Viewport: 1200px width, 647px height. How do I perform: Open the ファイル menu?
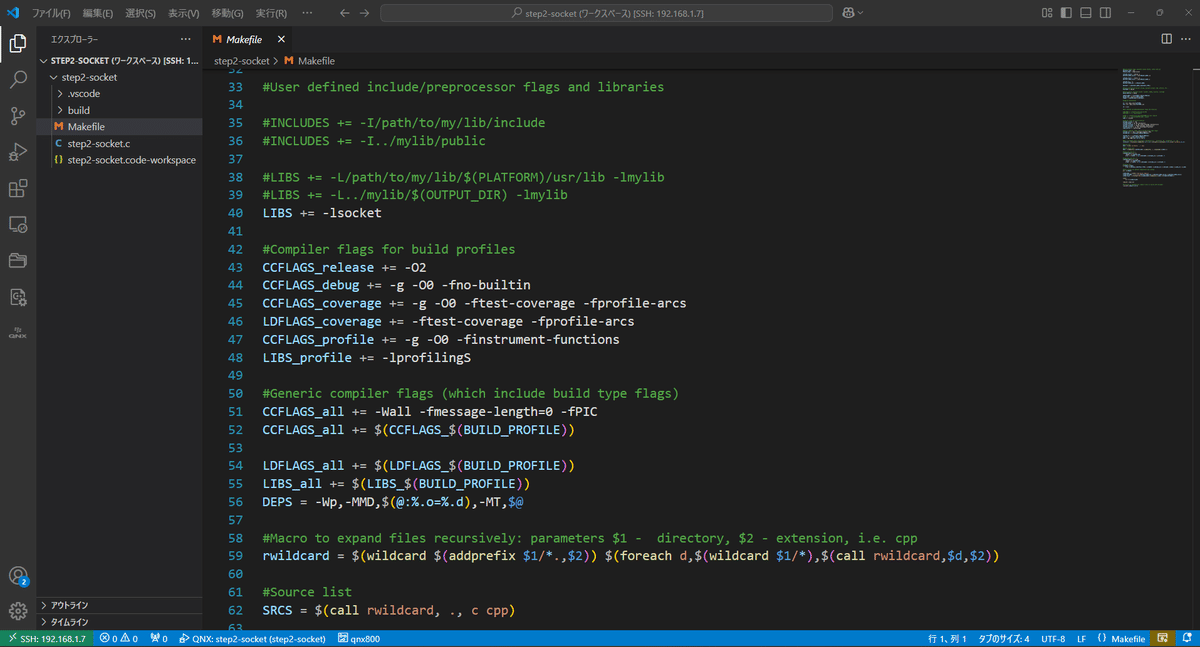coord(50,12)
